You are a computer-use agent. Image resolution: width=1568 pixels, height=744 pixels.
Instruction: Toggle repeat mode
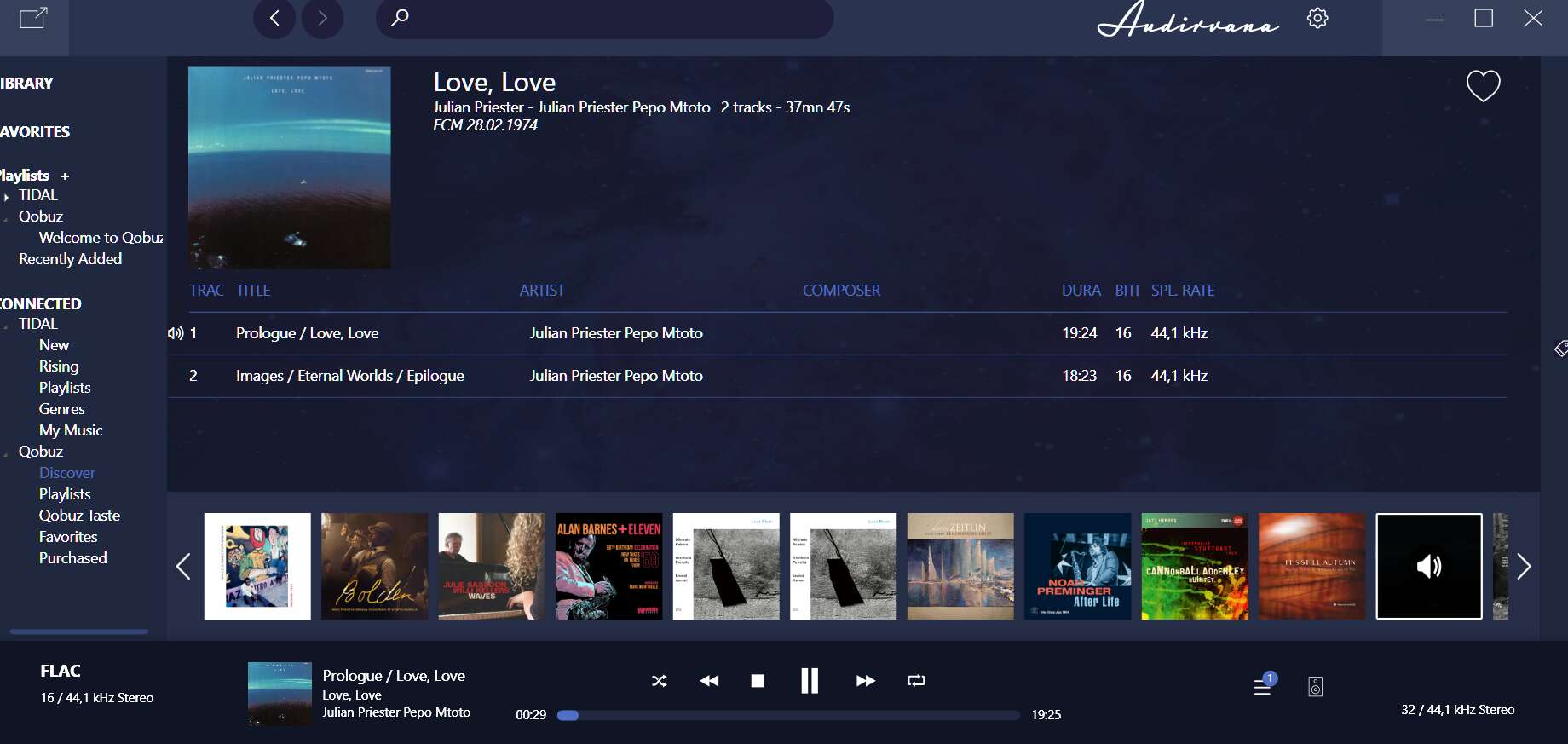coord(916,680)
